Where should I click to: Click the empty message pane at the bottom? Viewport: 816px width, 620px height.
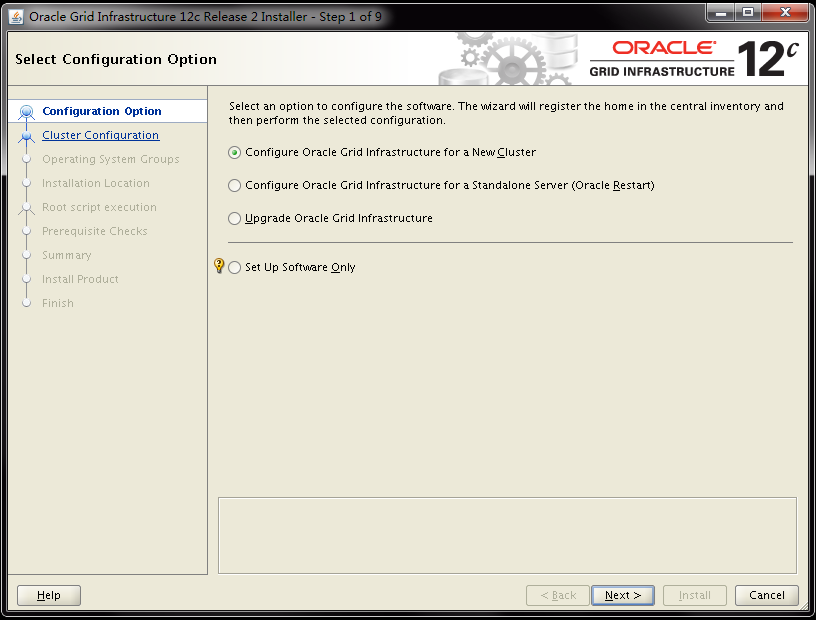coord(507,535)
